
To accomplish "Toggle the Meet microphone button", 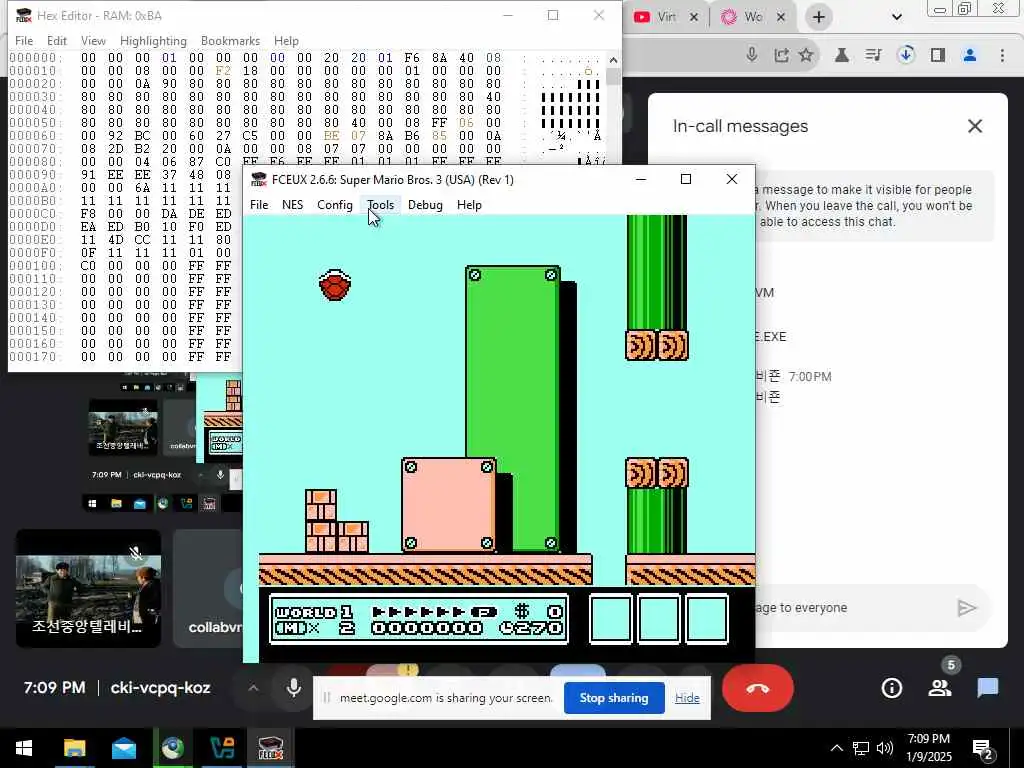I will point(294,688).
